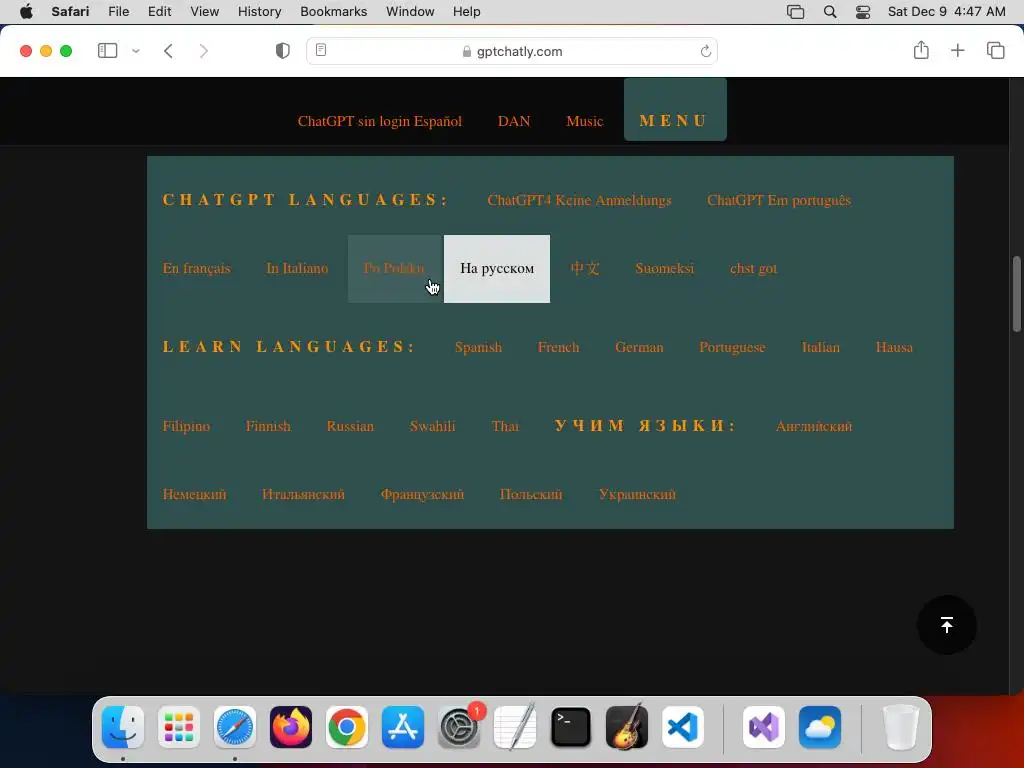Choose the Suomeksi link
1024x768 pixels.
pyautogui.click(x=665, y=268)
